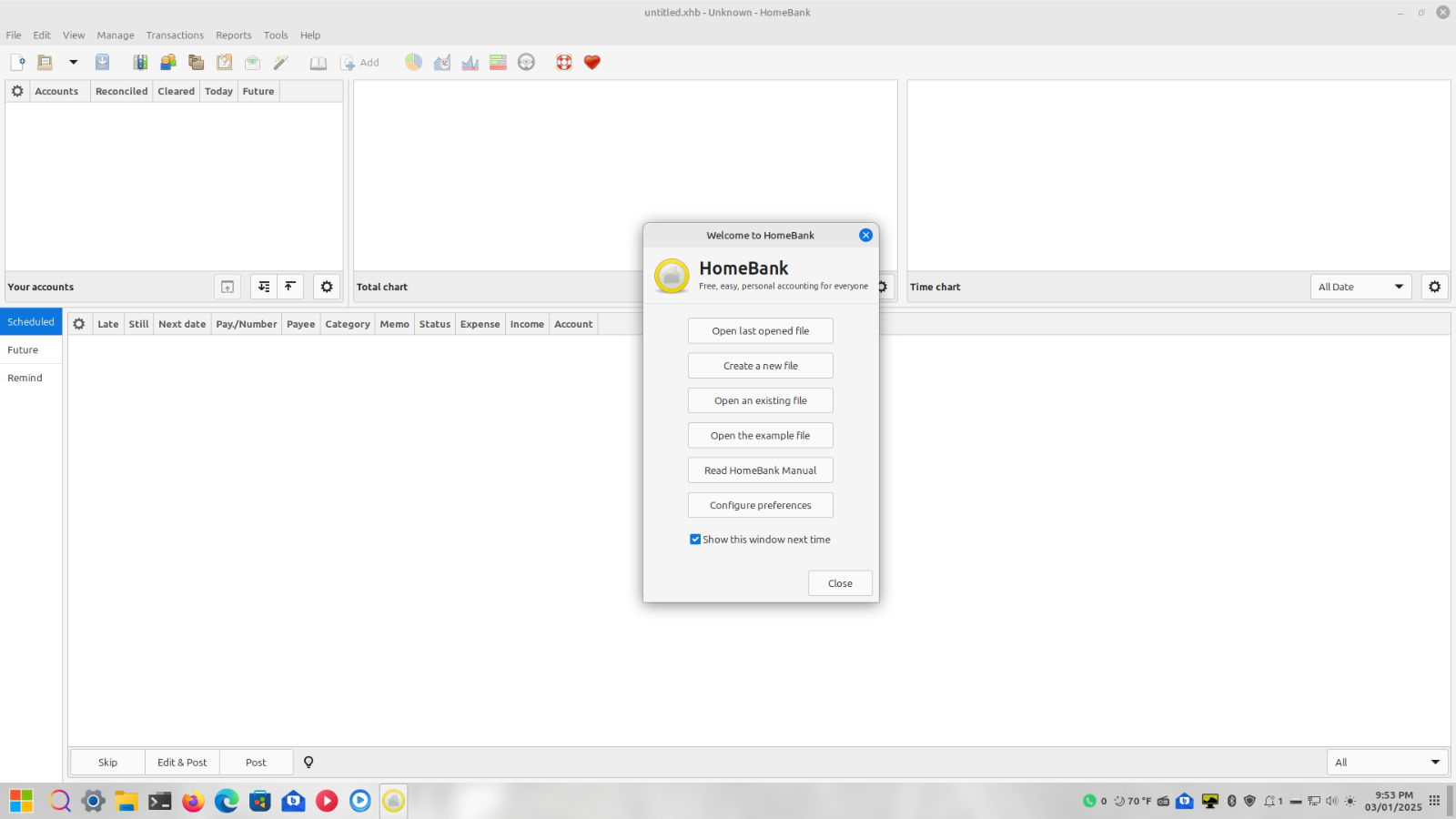This screenshot has width=1456, height=819.
Task: Click the Bluetooth tray icon
Action: pyautogui.click(x=1231, y=801)
